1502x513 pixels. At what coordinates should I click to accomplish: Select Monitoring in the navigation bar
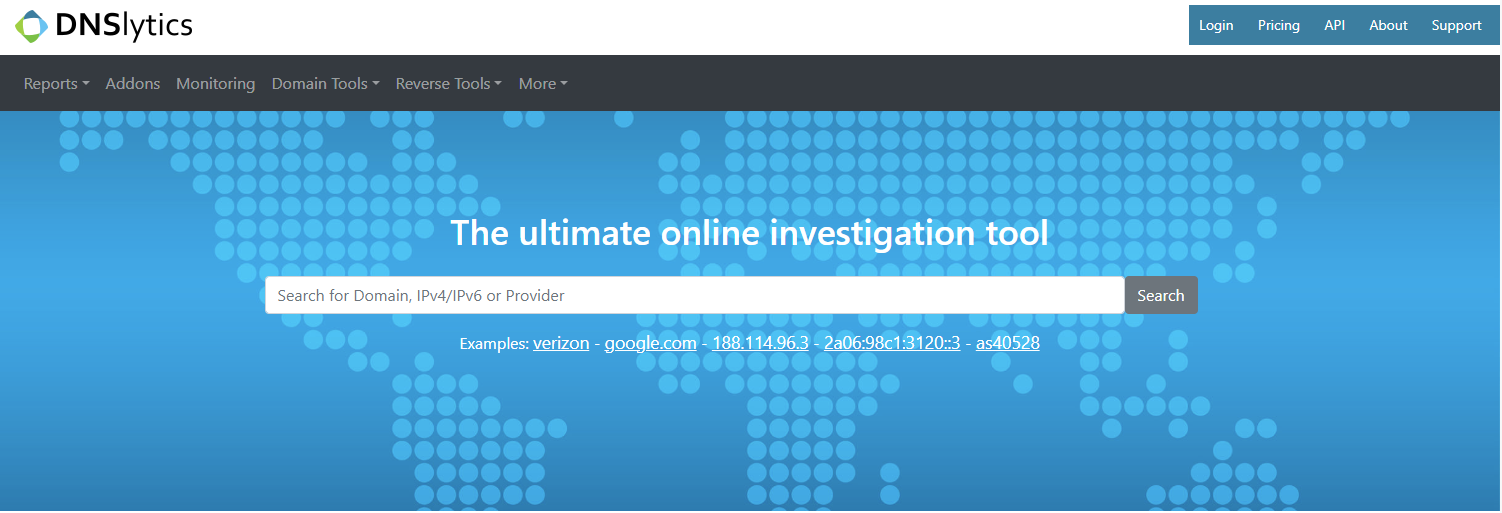tap(215, 84)
